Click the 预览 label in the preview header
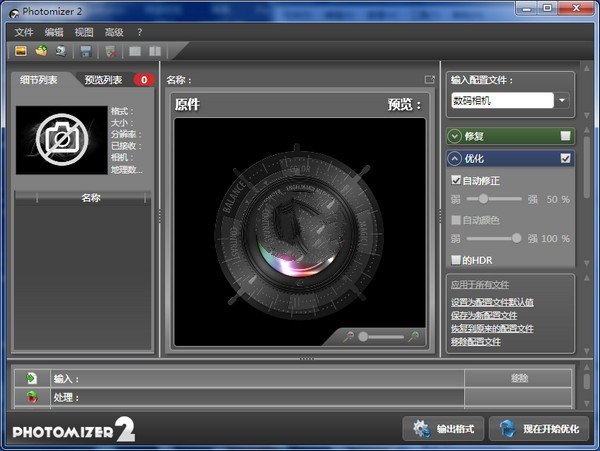600x451 pixels. [x=404, y=104]
